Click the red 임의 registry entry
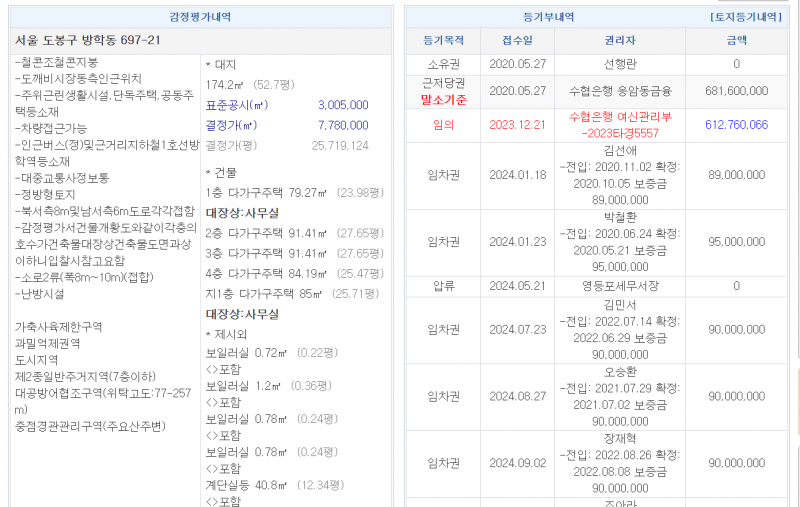 point(443,125)
